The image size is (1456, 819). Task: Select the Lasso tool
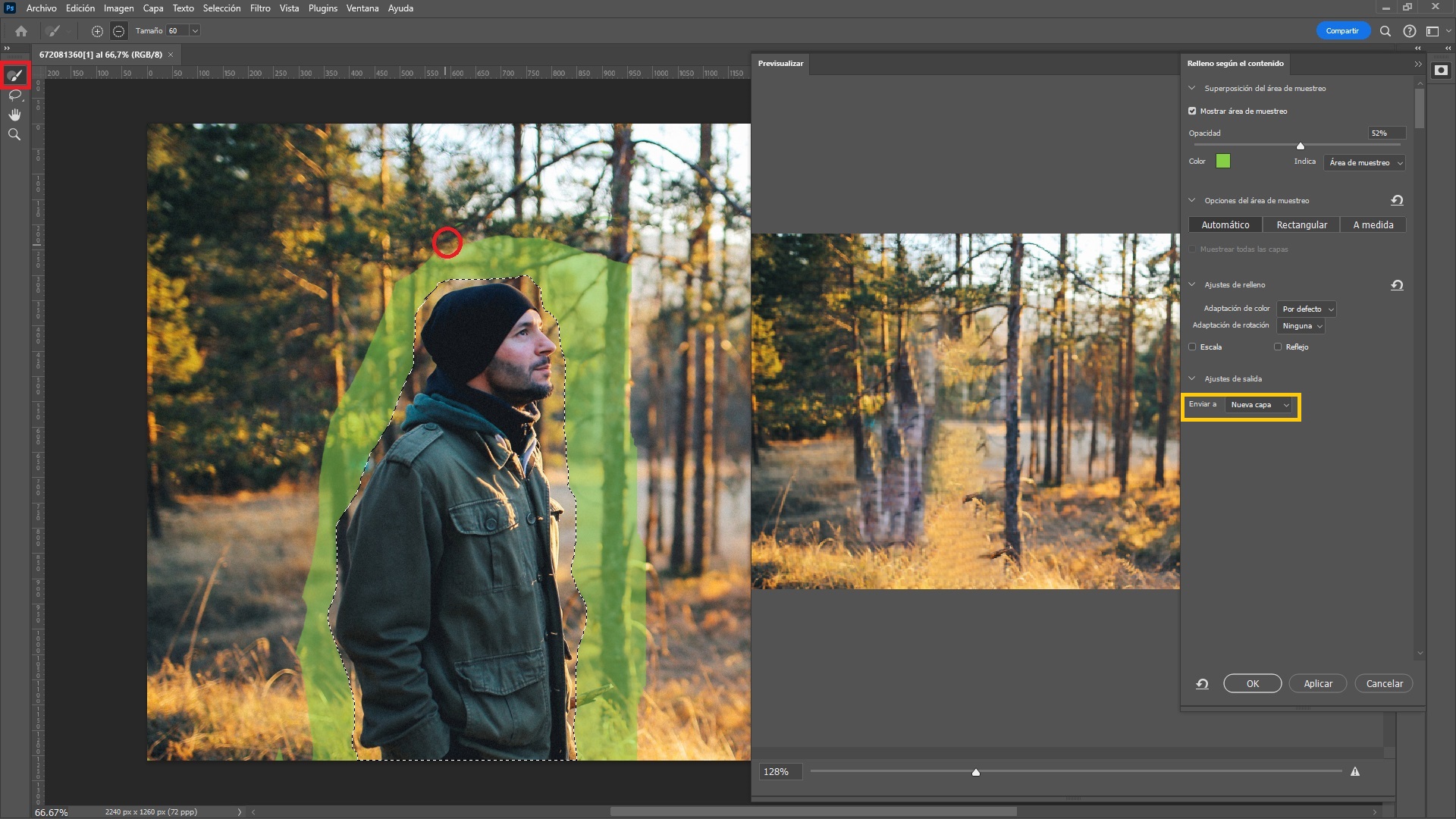14,96
